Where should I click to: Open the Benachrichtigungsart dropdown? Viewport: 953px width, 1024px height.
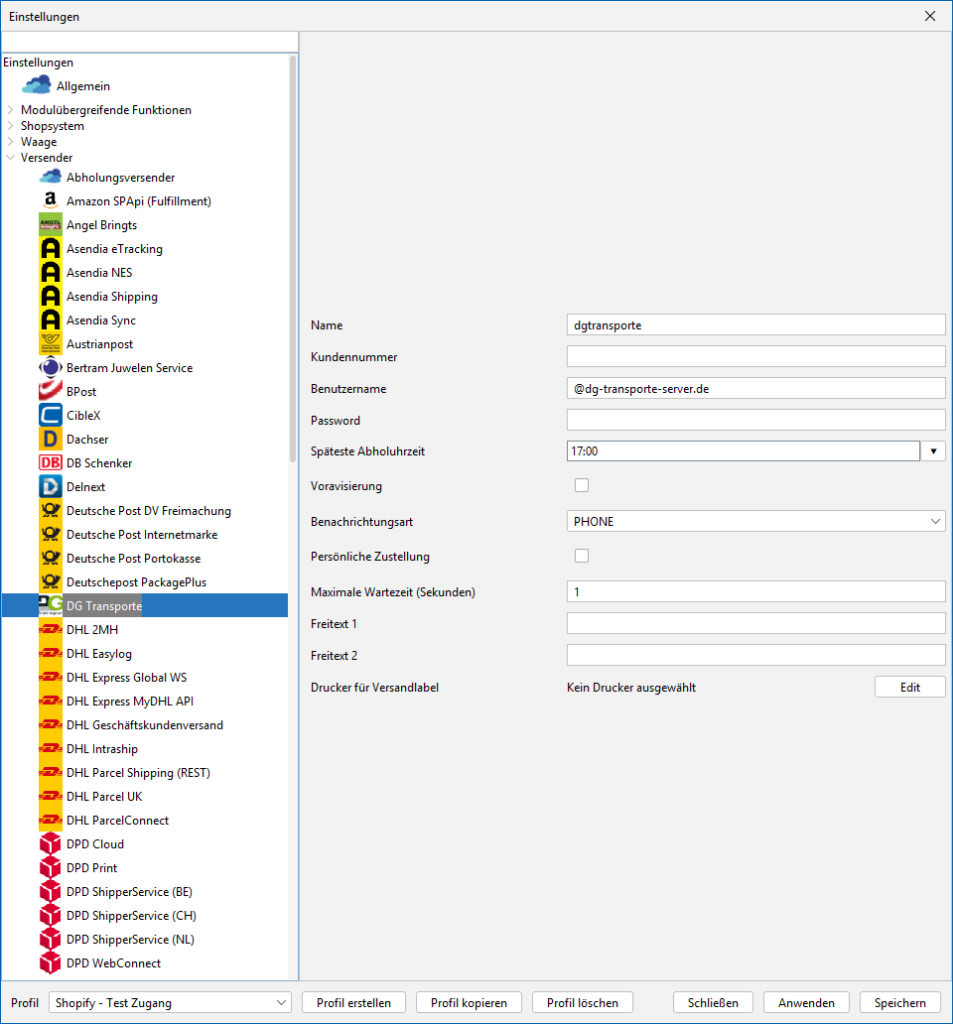[755, 521]
